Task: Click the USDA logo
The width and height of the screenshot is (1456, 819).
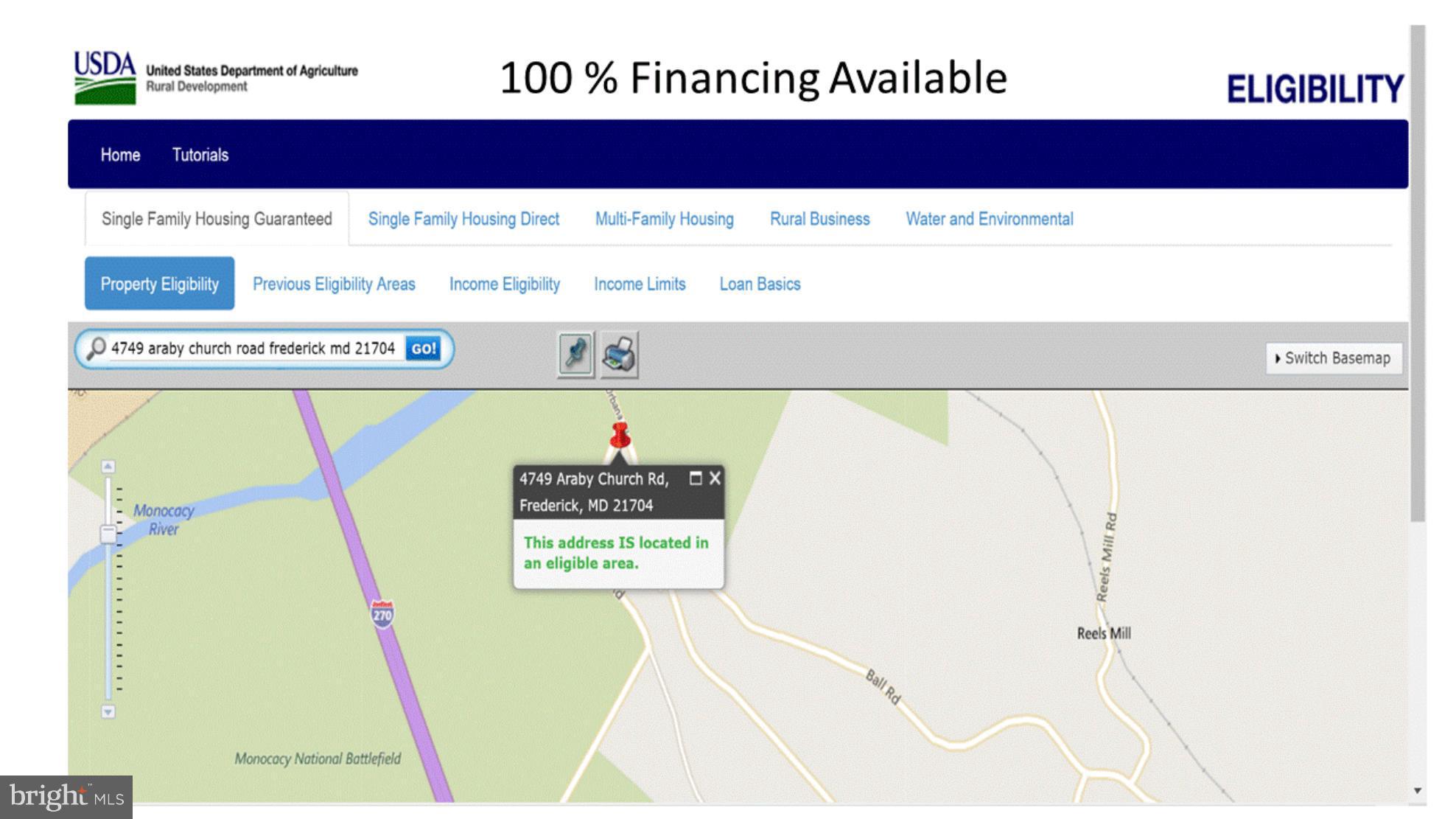Action: [105, 77]
